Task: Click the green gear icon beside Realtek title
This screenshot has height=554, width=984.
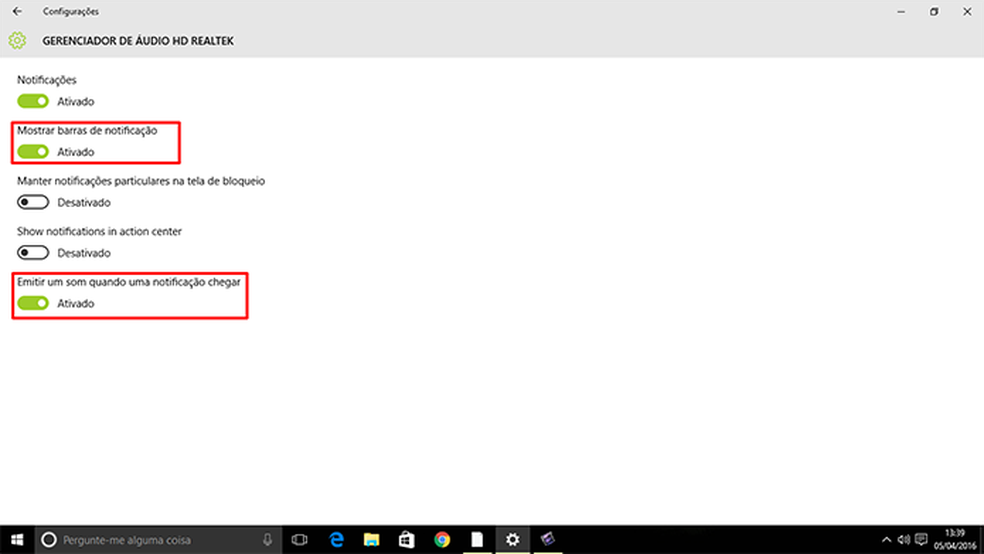Action: pyautogui.click(x=18, y=41)
